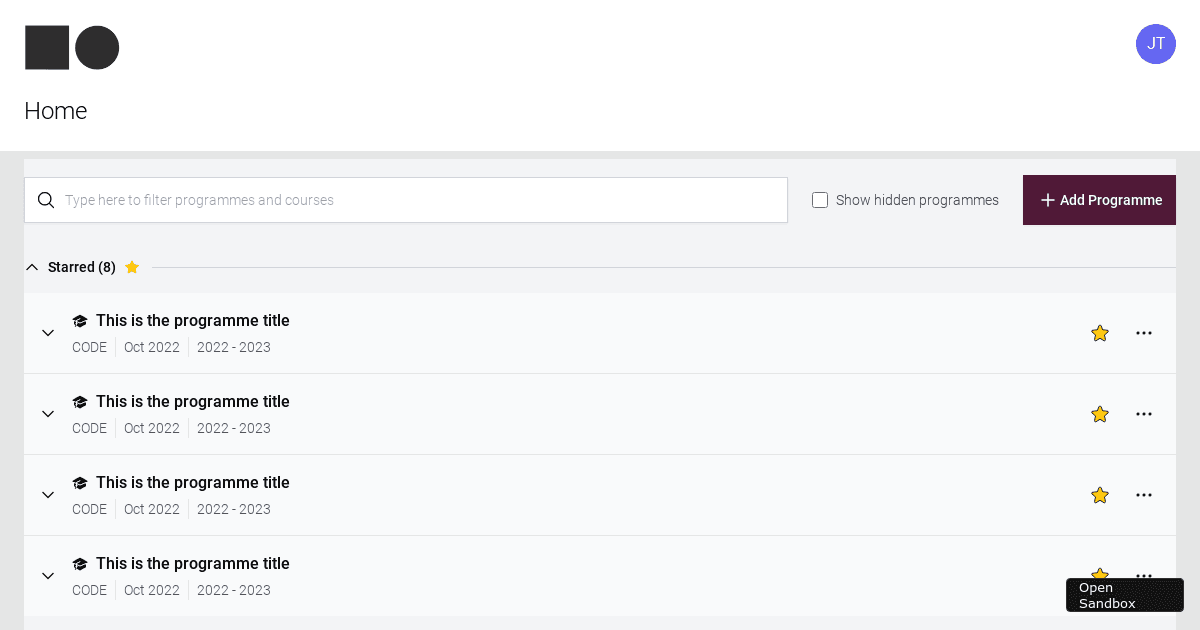Viewport: 1200px width, 630px height.
Task: Enable Show hidden programmes checkbox
Action: pyautogui.click(x=820, y=200)
